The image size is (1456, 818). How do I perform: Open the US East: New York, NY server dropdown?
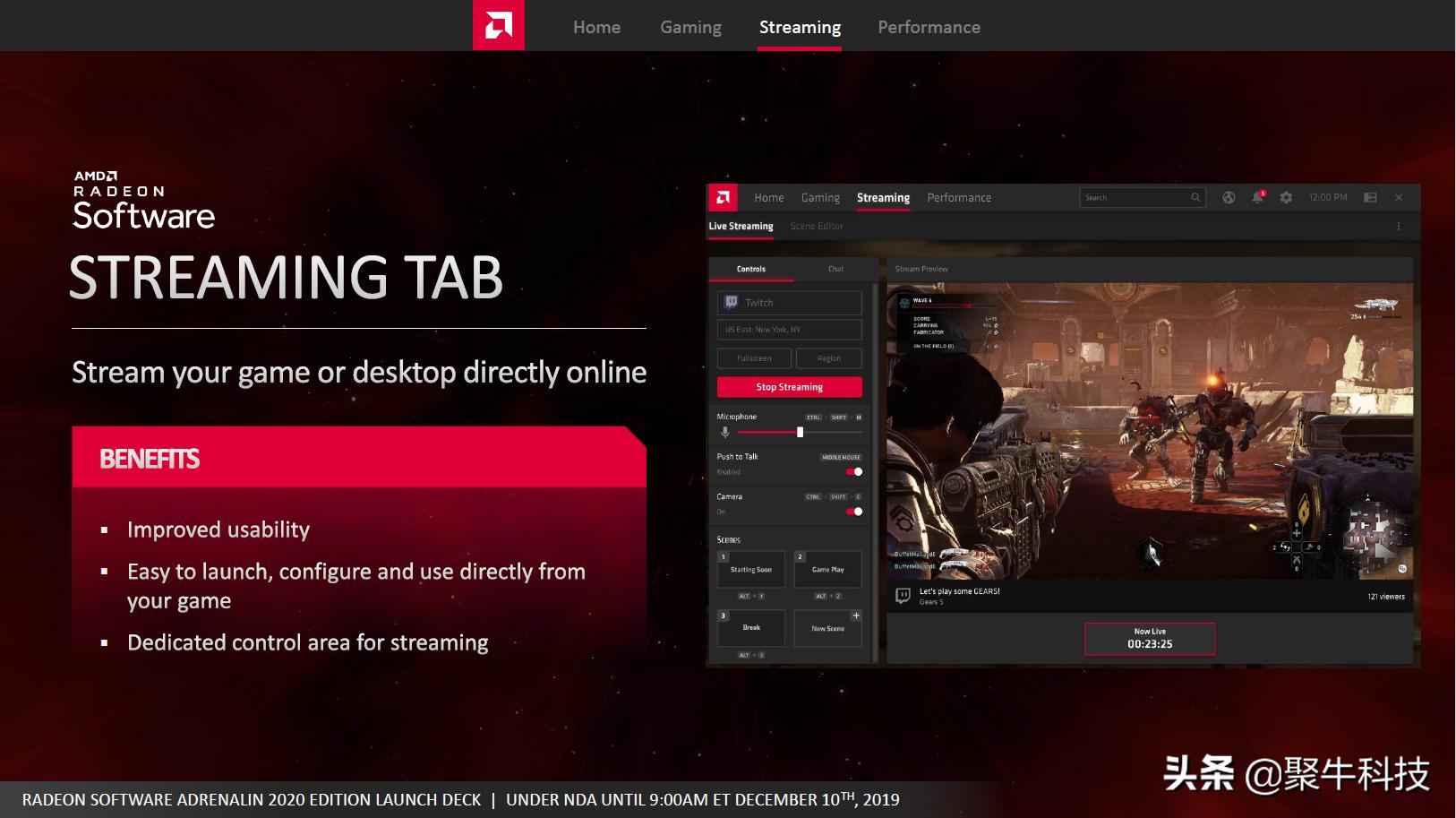pos(789,330)
